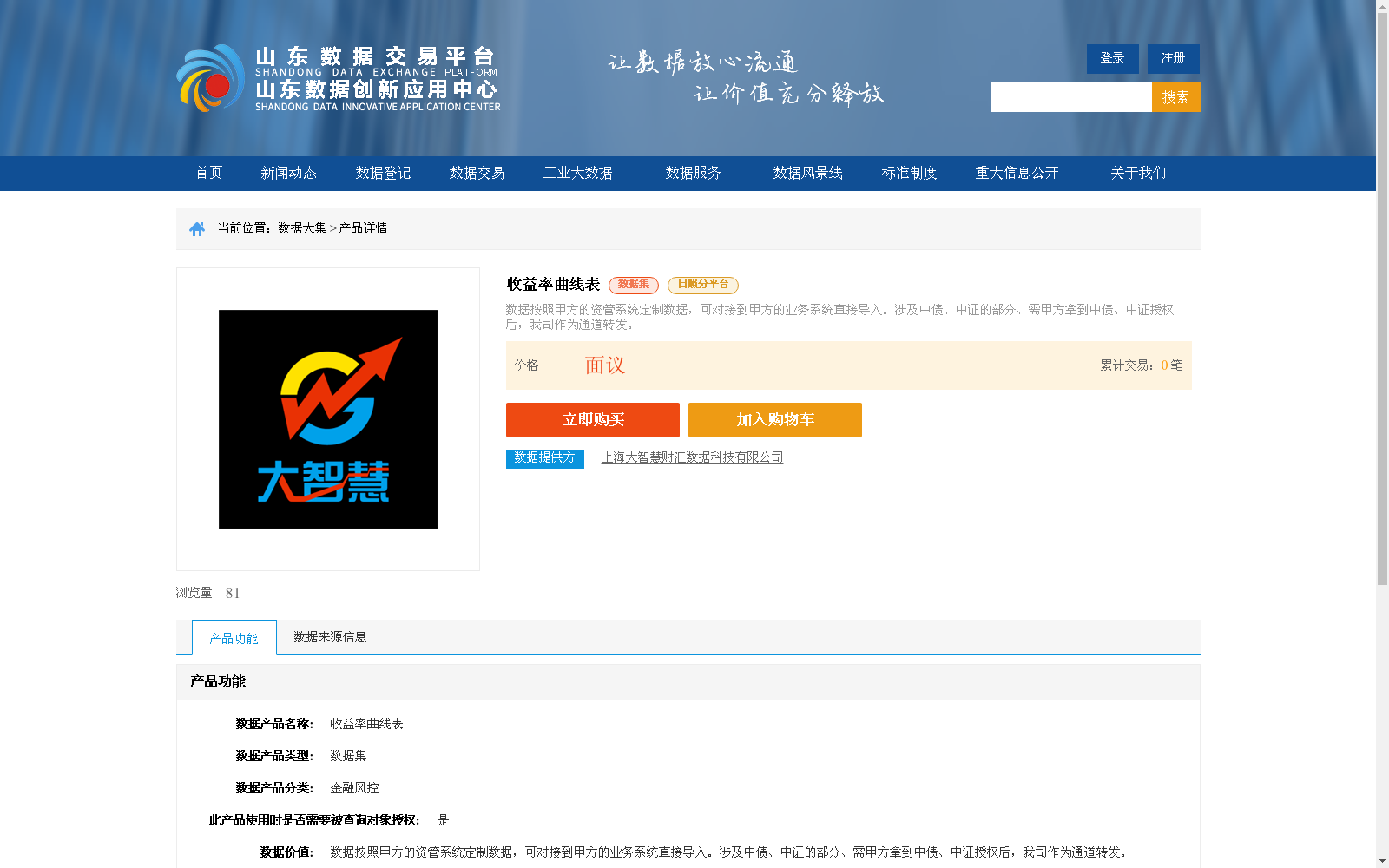The width and height of the screenshot is (1389, 868).
Task: Open the 上海大智慧财汇数据科技有限公司 provider link
Action: [x=693, y=457]
